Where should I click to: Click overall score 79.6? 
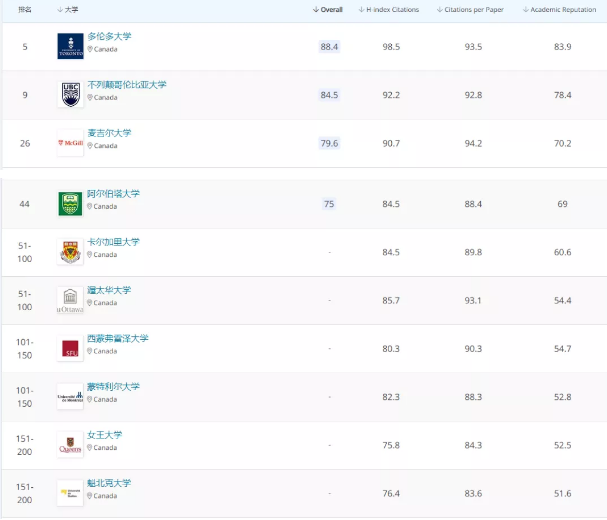[x=329, y=143]
